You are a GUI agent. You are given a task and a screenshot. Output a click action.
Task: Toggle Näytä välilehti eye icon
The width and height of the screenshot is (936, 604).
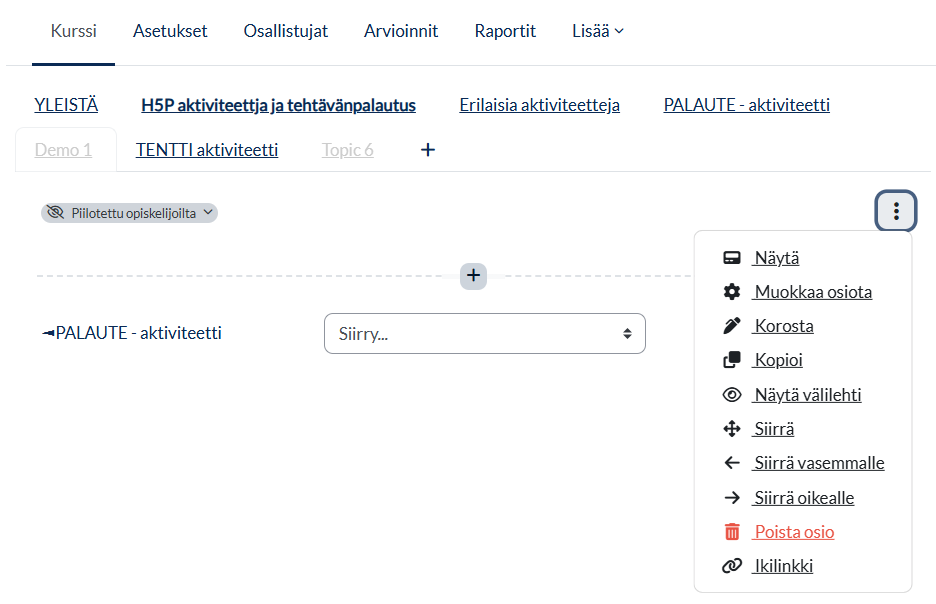click(x=731, y=395)
